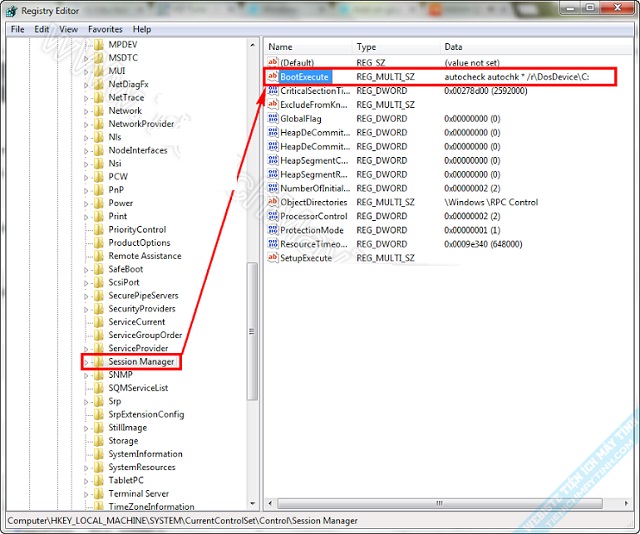The image size is (640, 534).
Task: Open the Help menu
Action: click(x=142, y=29)
